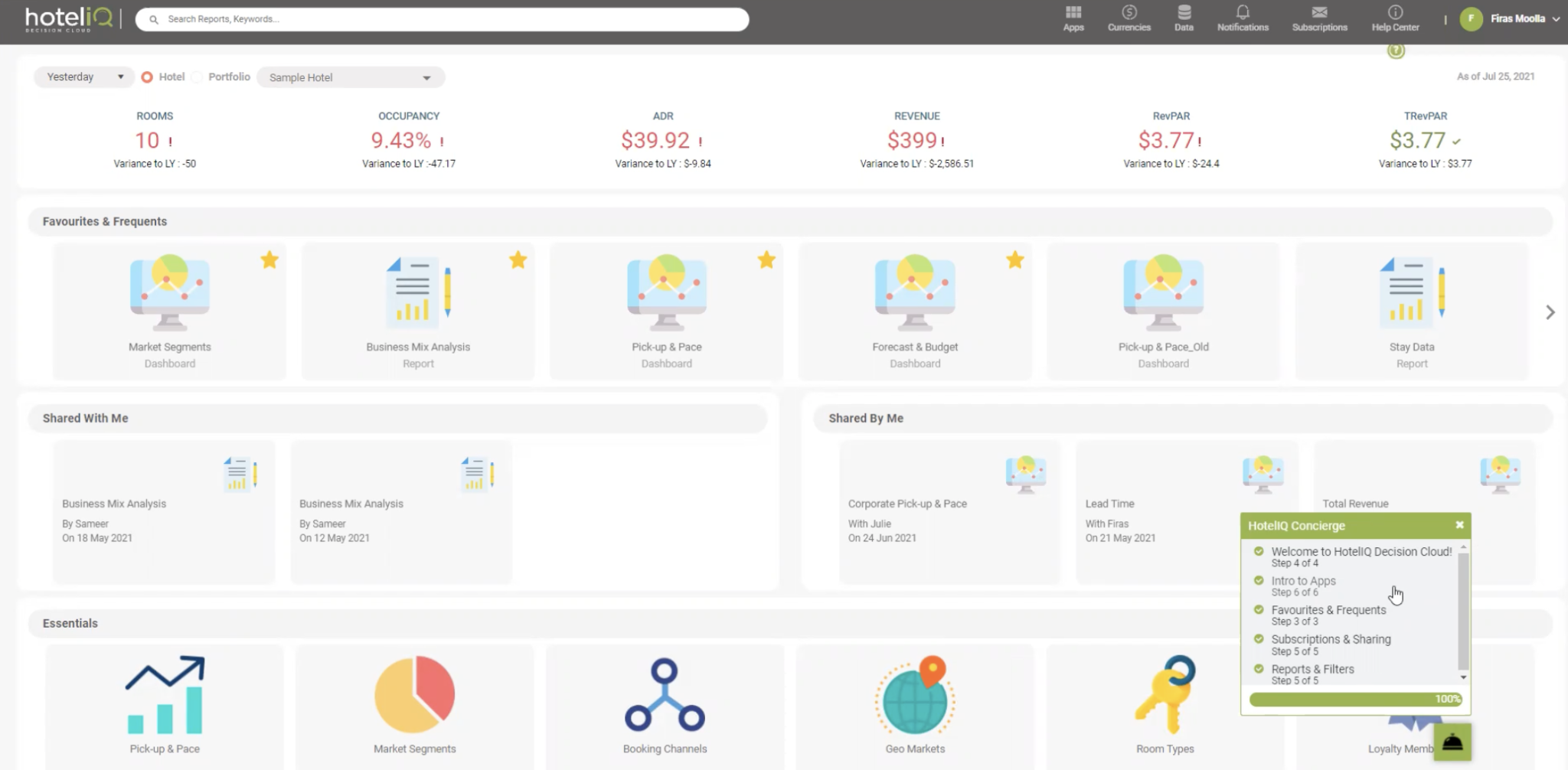Select the Portfolio radio button
Screen dimensions: 1568x770
point(198,77)
